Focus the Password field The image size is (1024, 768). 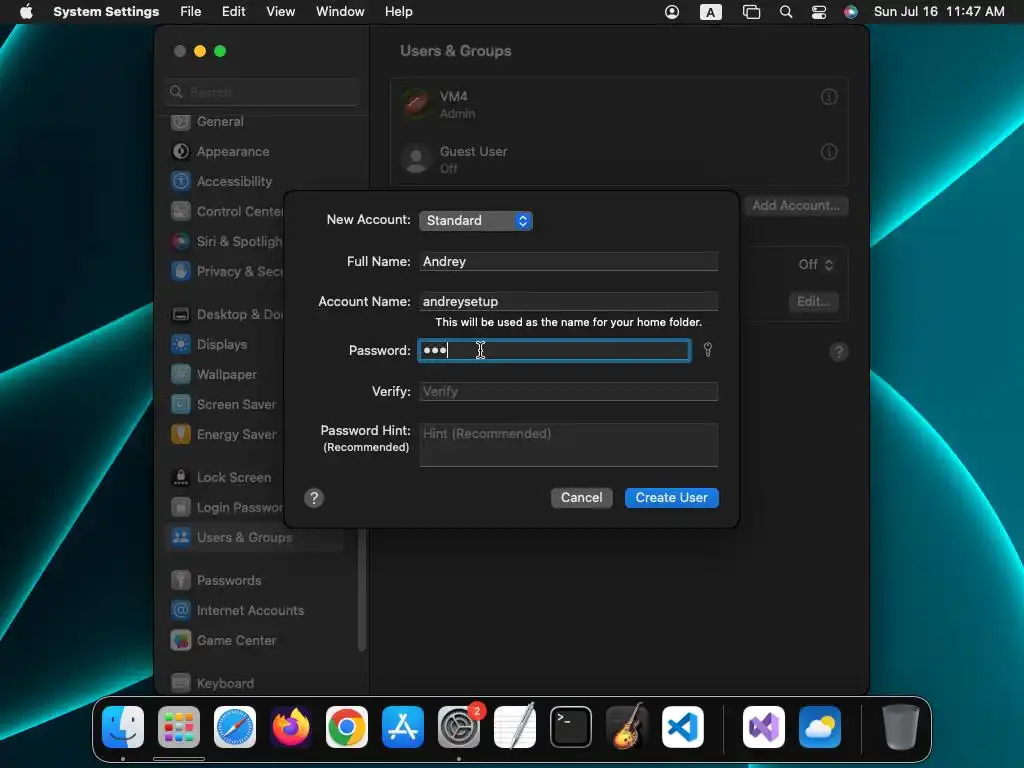pos(554,351)
